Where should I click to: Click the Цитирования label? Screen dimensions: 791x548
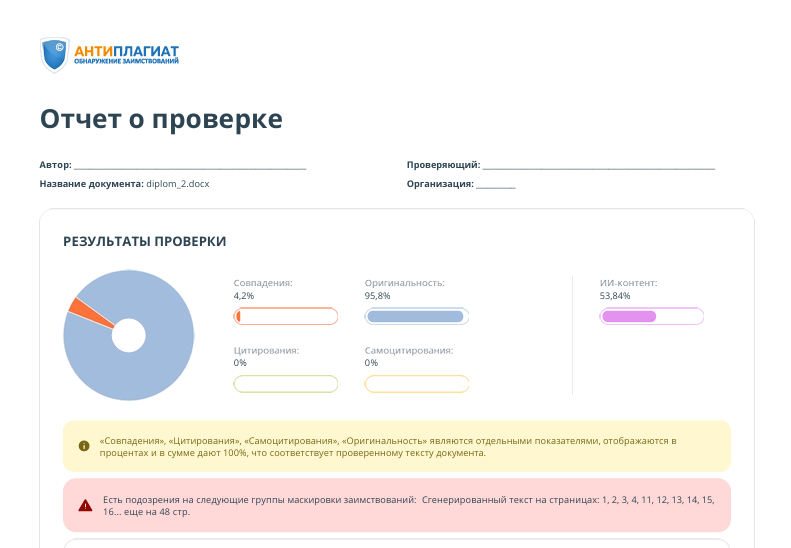[x=266, y=351]
